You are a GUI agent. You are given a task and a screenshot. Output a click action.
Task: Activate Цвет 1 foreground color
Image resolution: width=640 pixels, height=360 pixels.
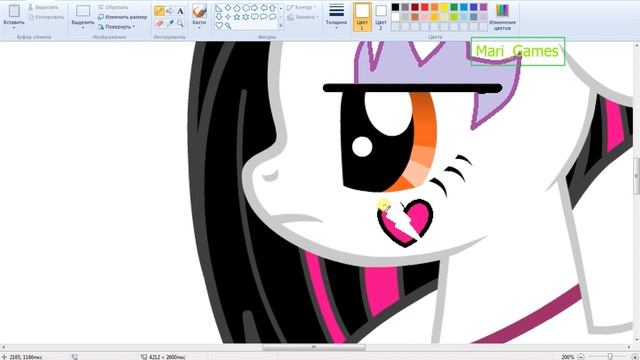[362, 17]
